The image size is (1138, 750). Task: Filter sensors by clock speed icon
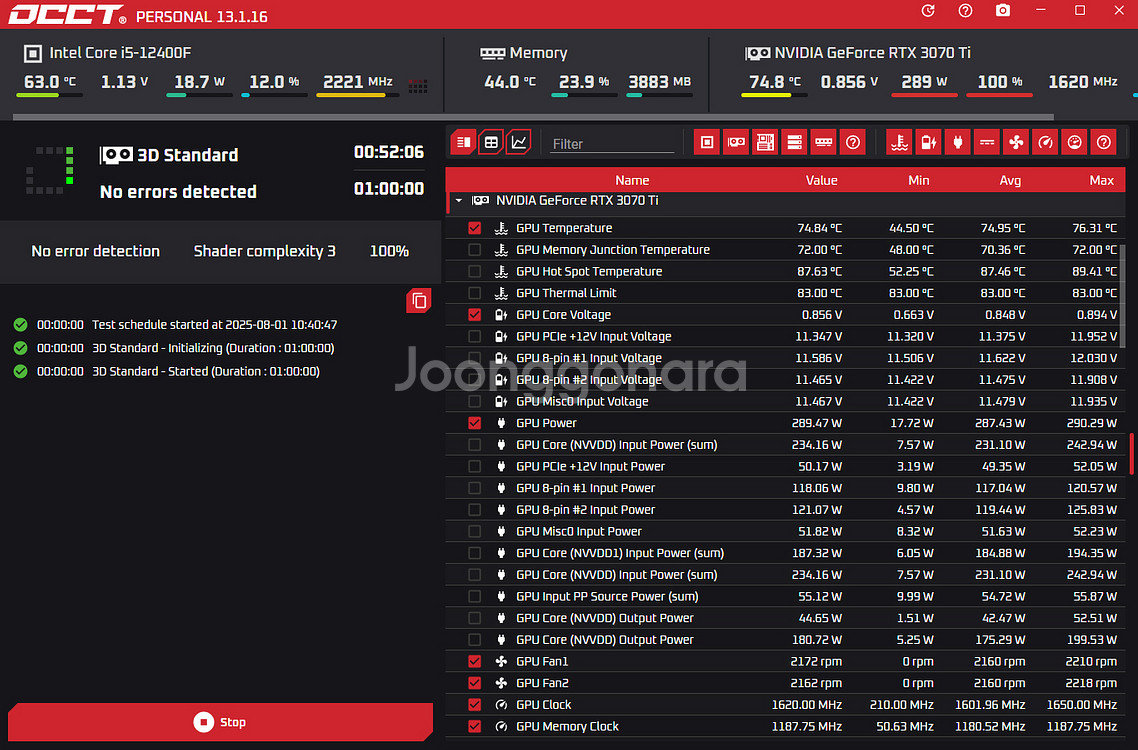pyautogui.click(x=1045, y=142)
